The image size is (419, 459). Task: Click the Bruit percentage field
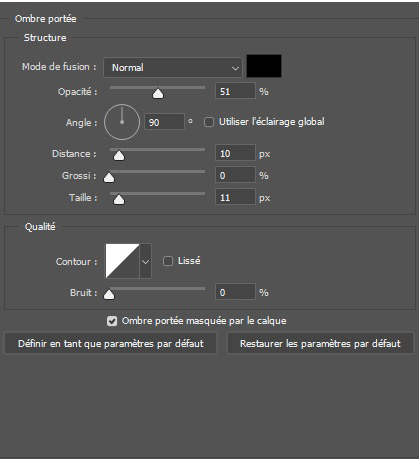[x=236, y=292]
